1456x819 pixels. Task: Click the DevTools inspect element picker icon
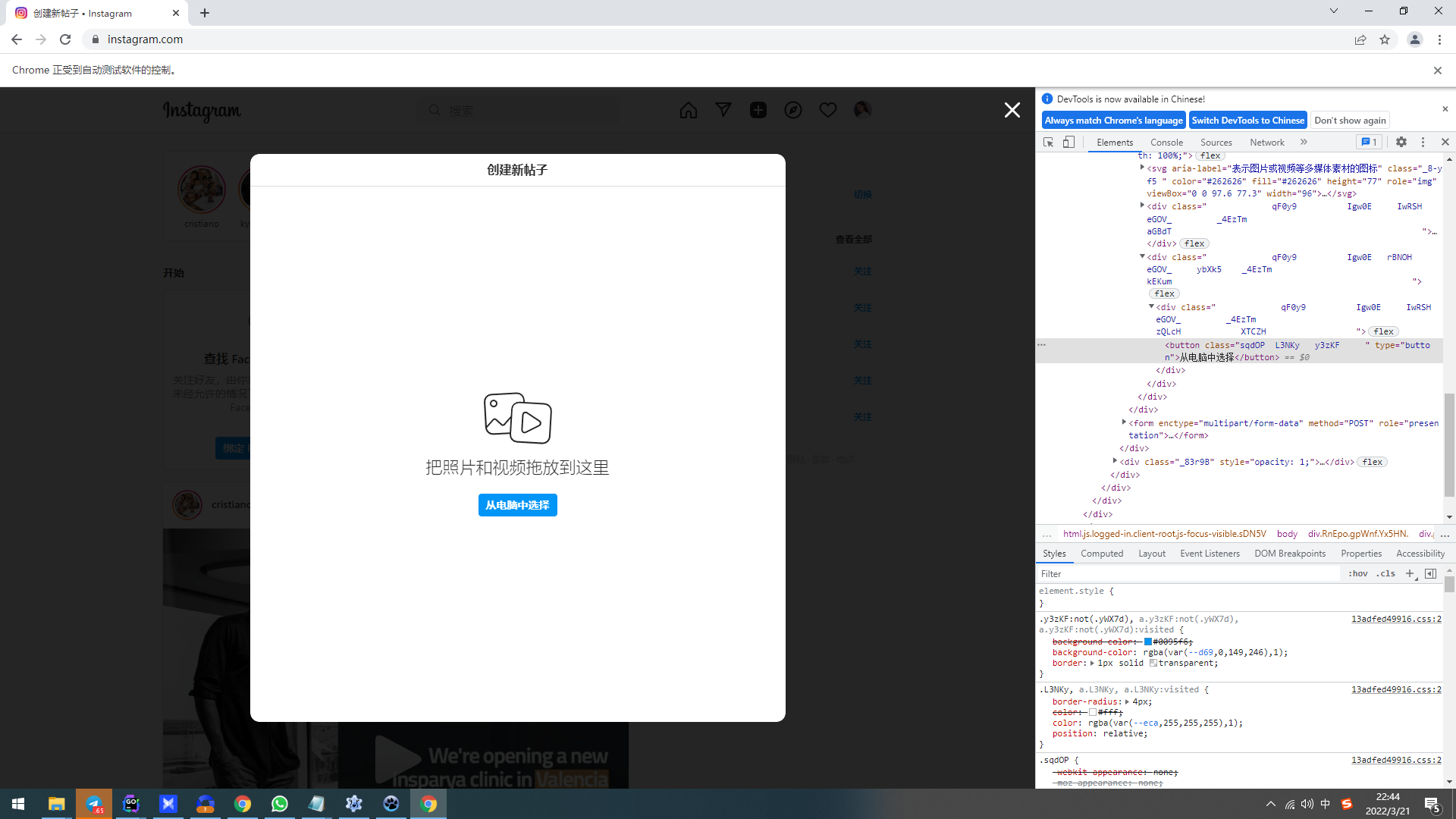click(x=1049, y=142)
